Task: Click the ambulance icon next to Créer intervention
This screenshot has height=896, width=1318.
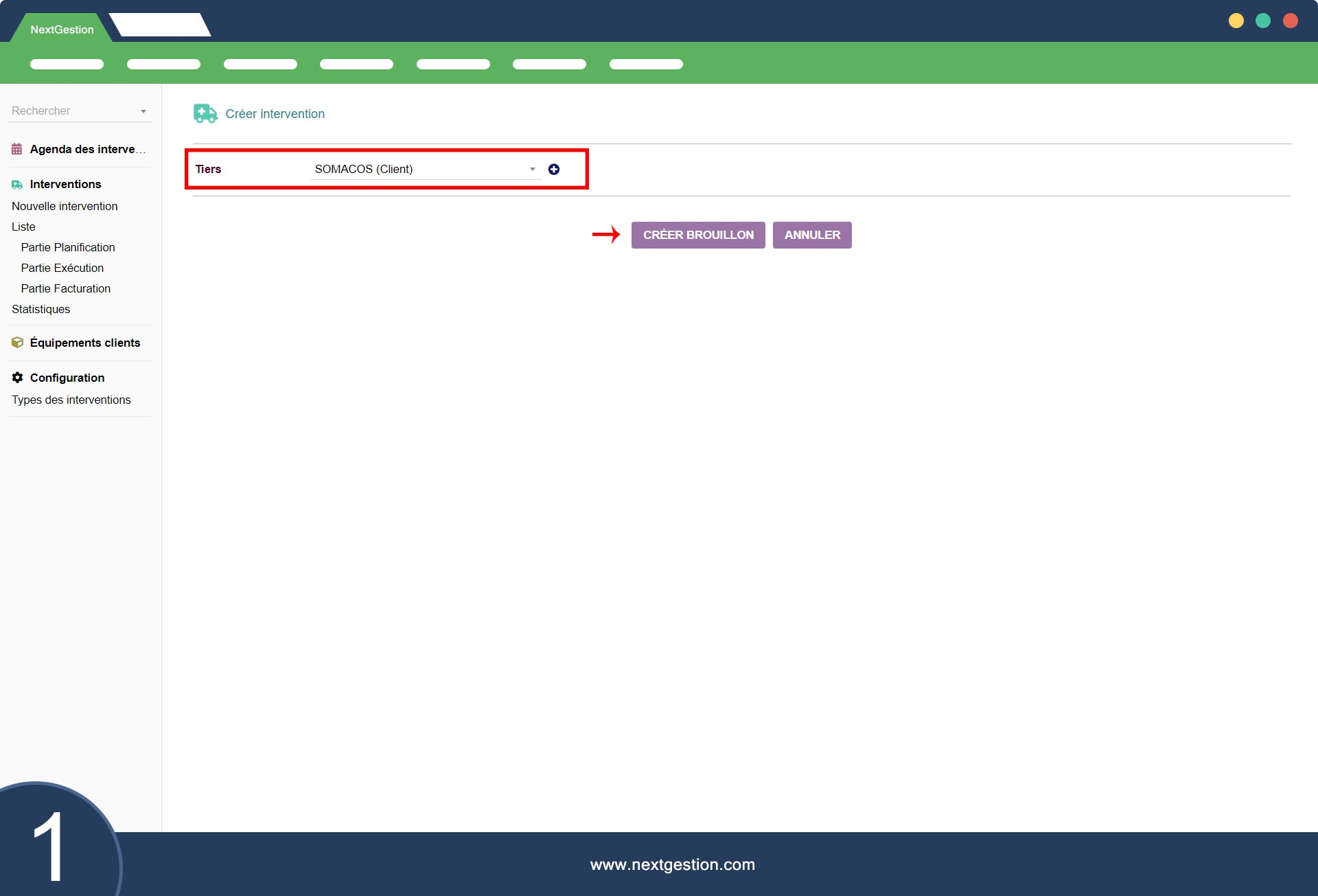Action: tap(205, 114)
